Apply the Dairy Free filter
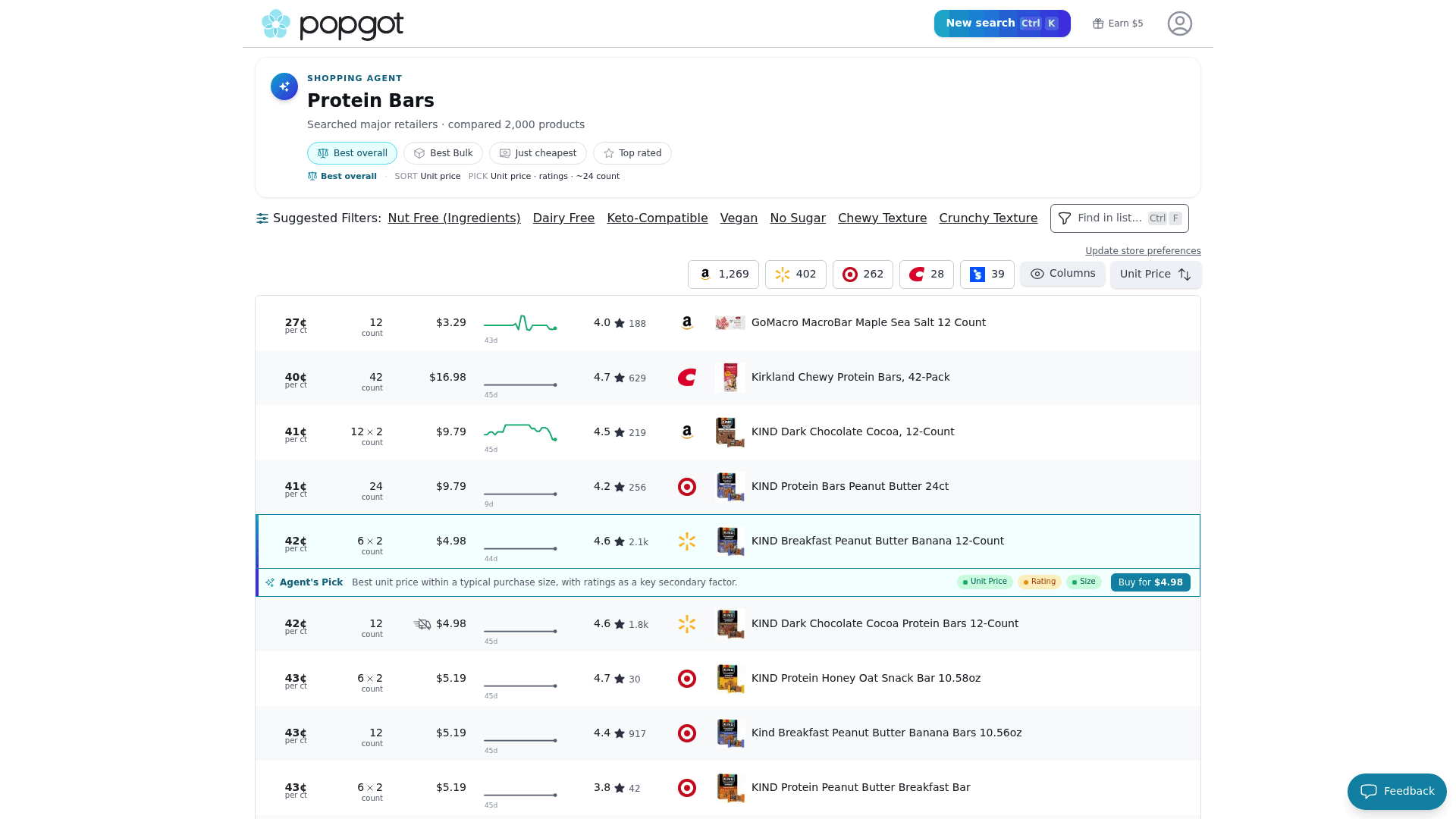This screenshot has width=1456, height=819. click(x=563, y=218)
